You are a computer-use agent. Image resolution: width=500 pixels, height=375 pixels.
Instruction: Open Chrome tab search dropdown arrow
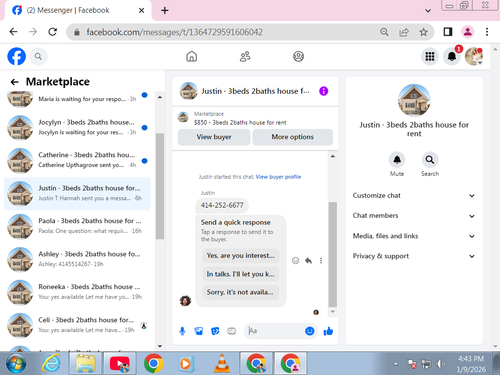(x=428, y=11)
